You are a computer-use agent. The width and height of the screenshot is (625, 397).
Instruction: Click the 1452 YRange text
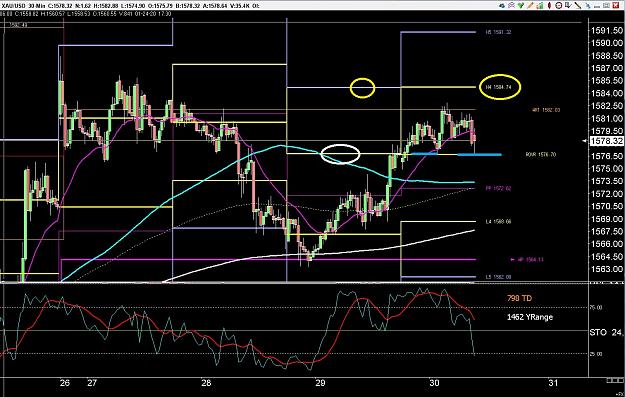click(x=530, y=317)
